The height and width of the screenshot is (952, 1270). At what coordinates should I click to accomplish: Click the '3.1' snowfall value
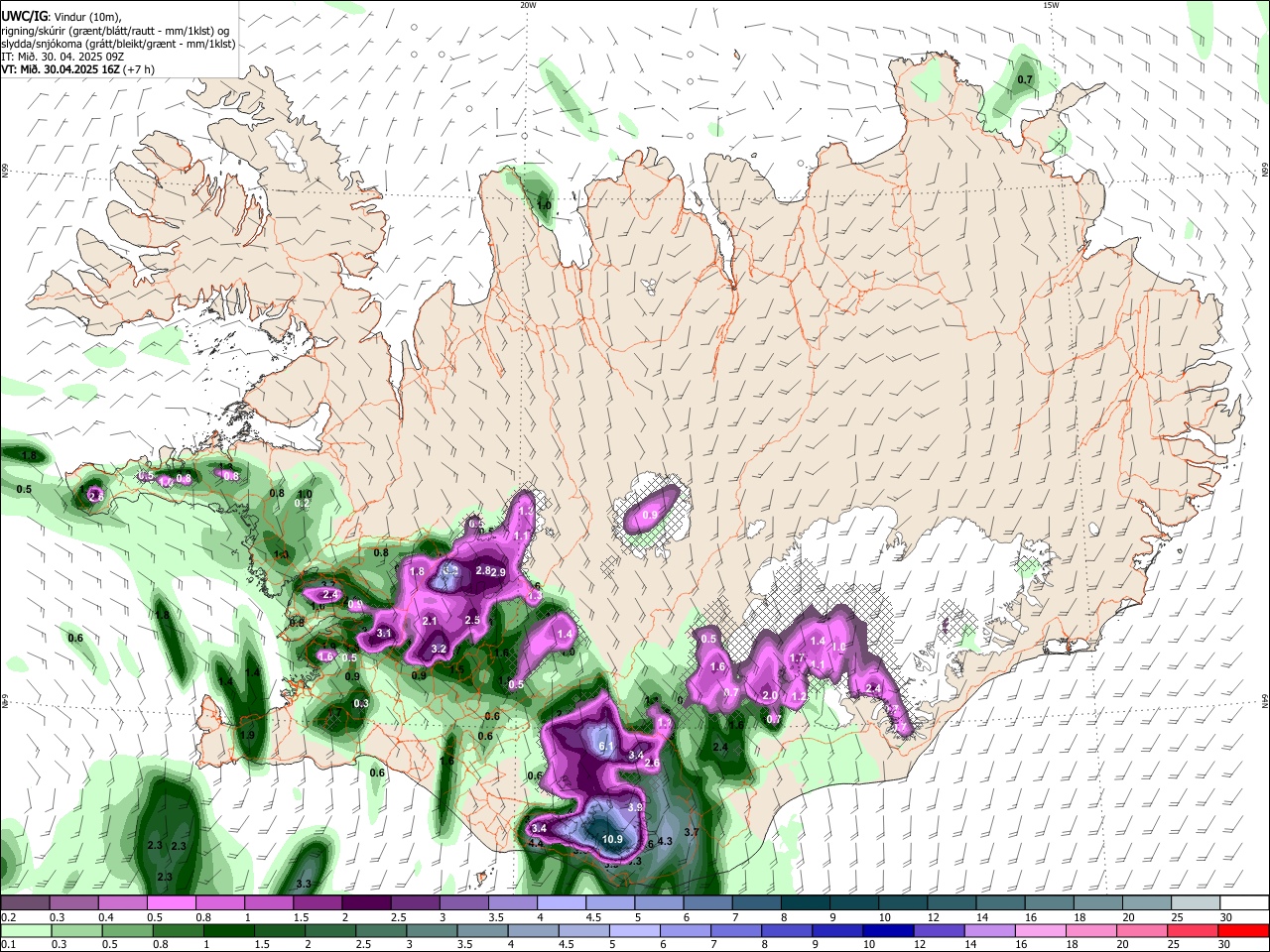[386, 634]
